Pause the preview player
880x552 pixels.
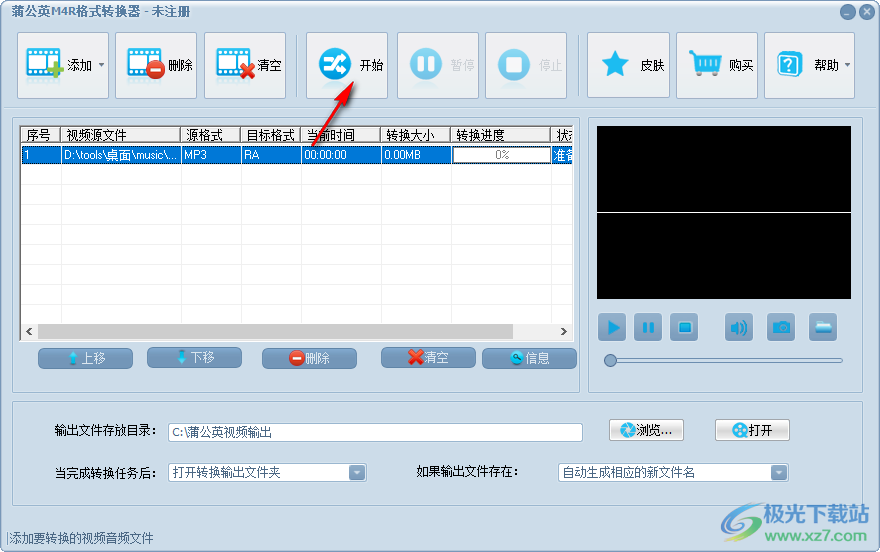click(648, 327)
